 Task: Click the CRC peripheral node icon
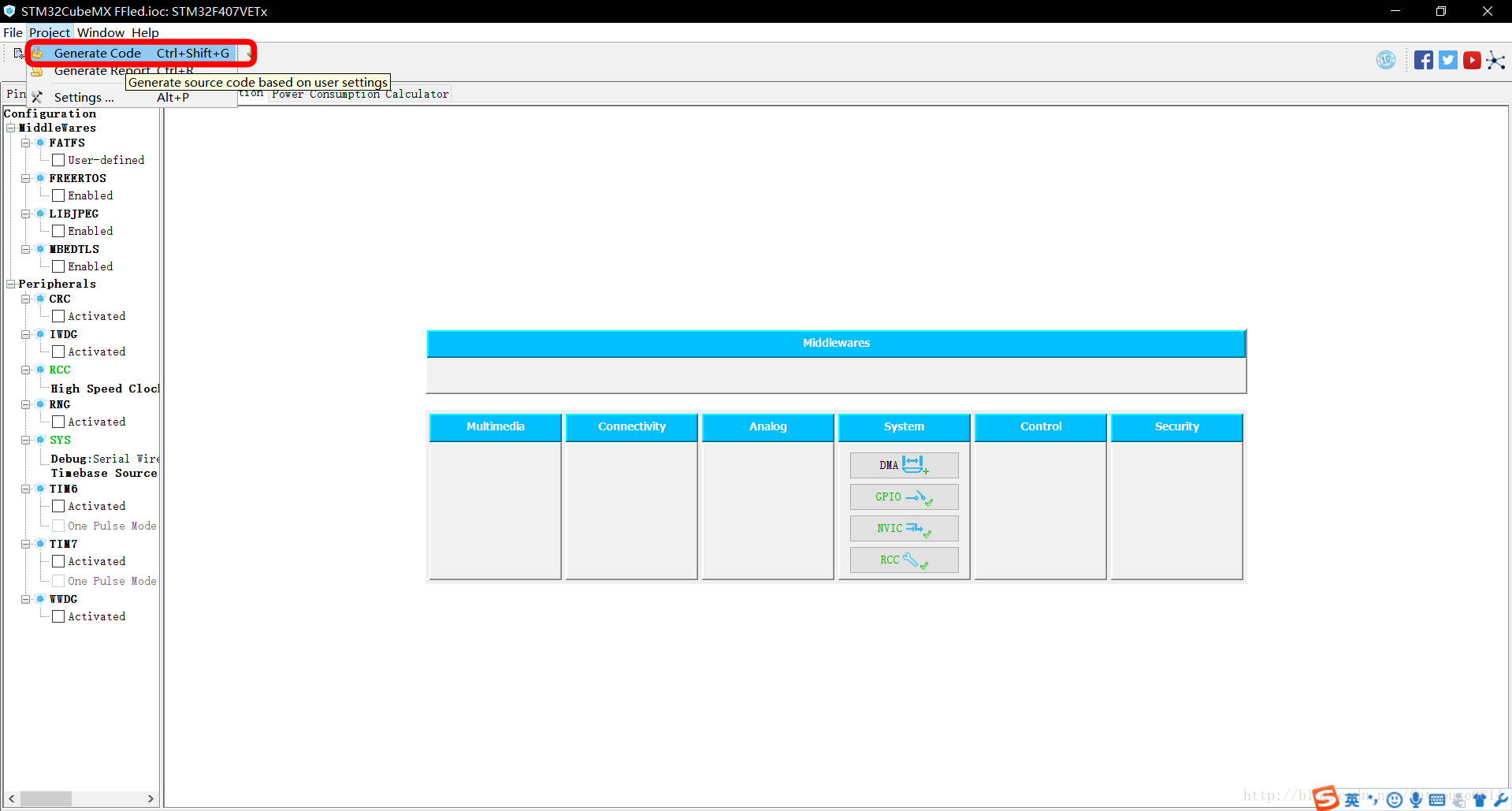(x=40, y=299)
